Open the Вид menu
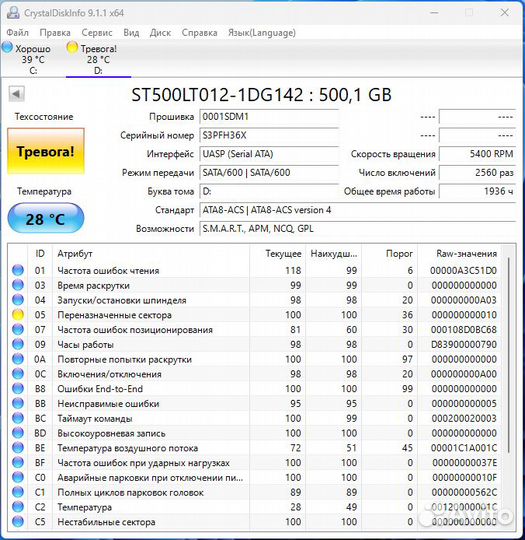525x540 pixels. 131,33
